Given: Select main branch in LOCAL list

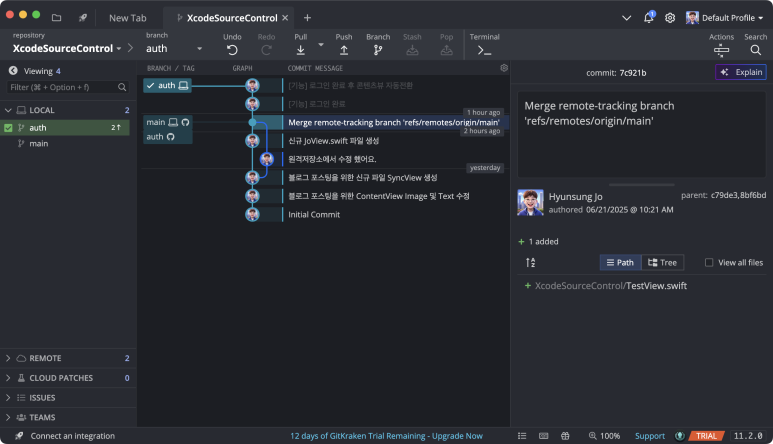Looking at the screenshot, I should (38, 143).
